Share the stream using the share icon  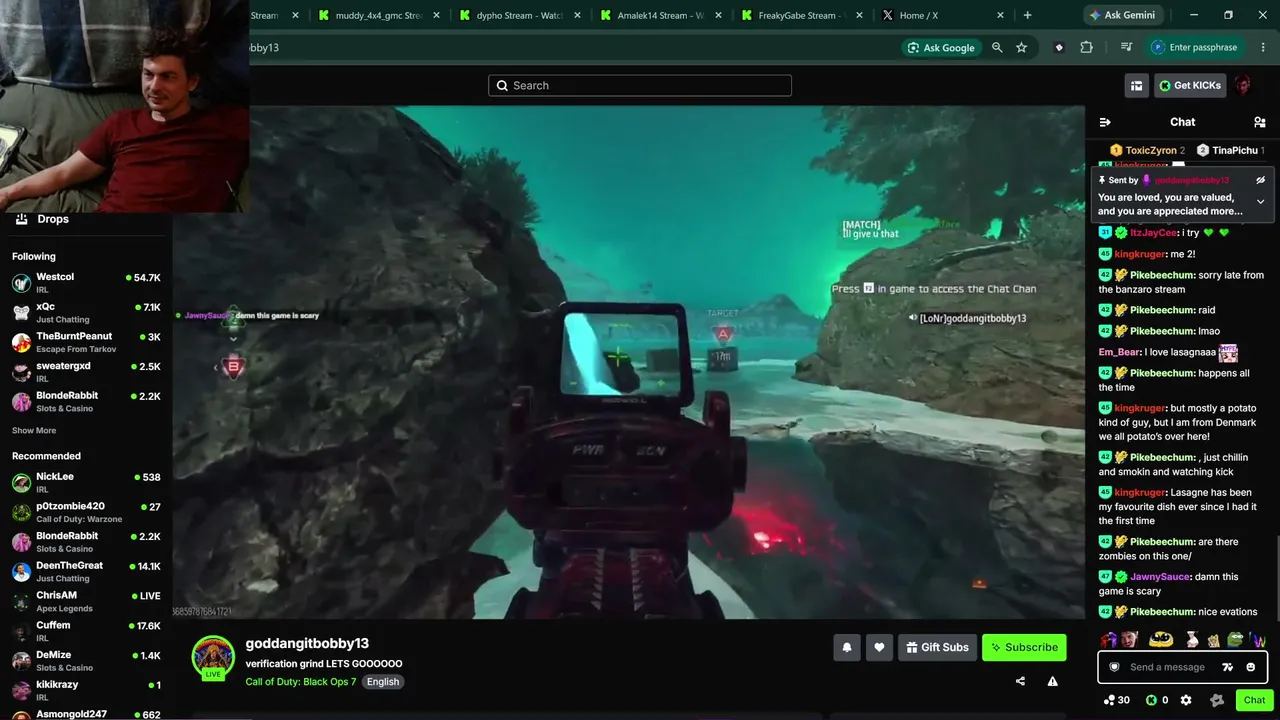click(x=1020, y=681)
